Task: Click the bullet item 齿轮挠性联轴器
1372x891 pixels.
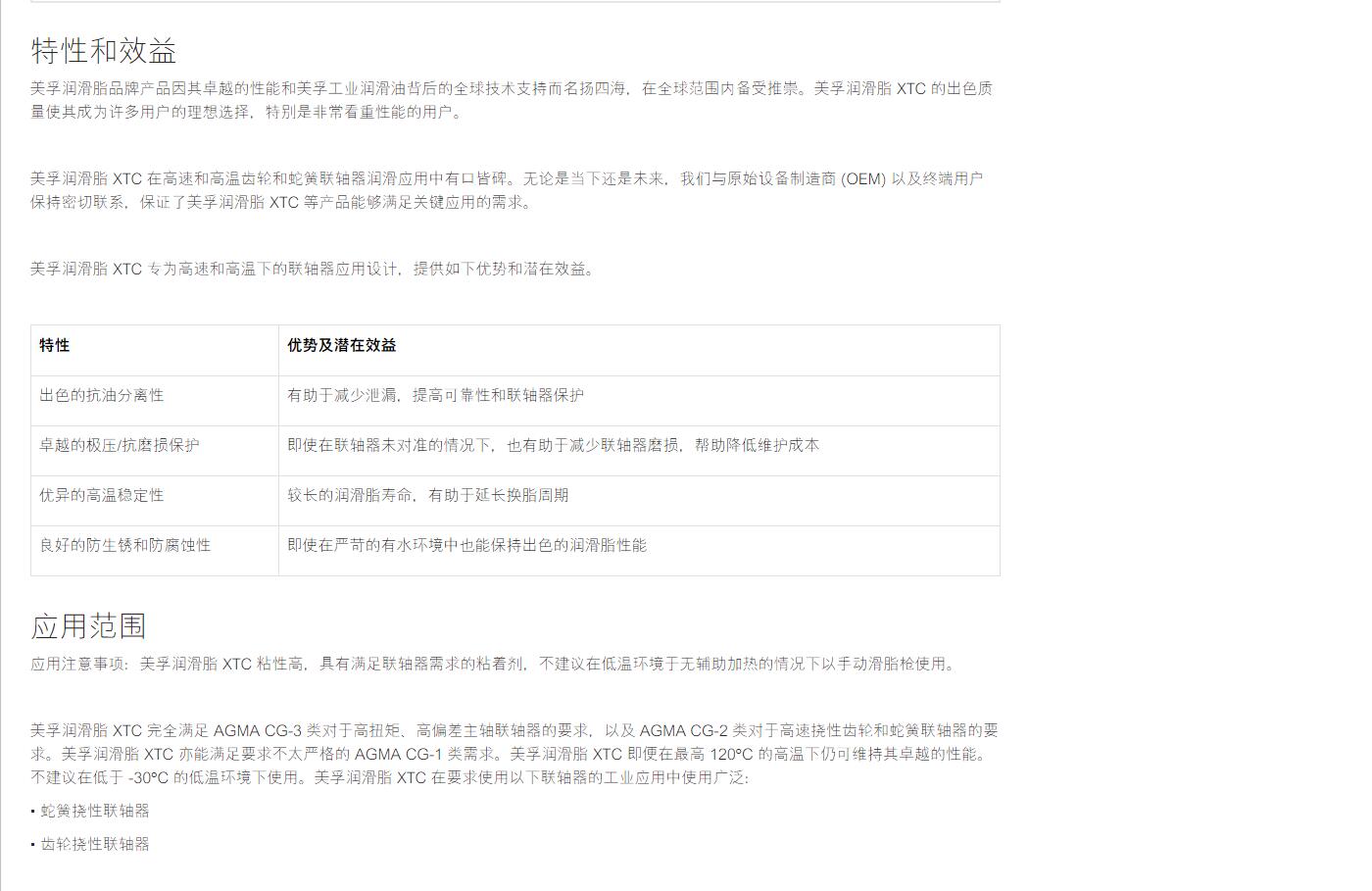Action: pyautogui.click(x=95, y=844)
